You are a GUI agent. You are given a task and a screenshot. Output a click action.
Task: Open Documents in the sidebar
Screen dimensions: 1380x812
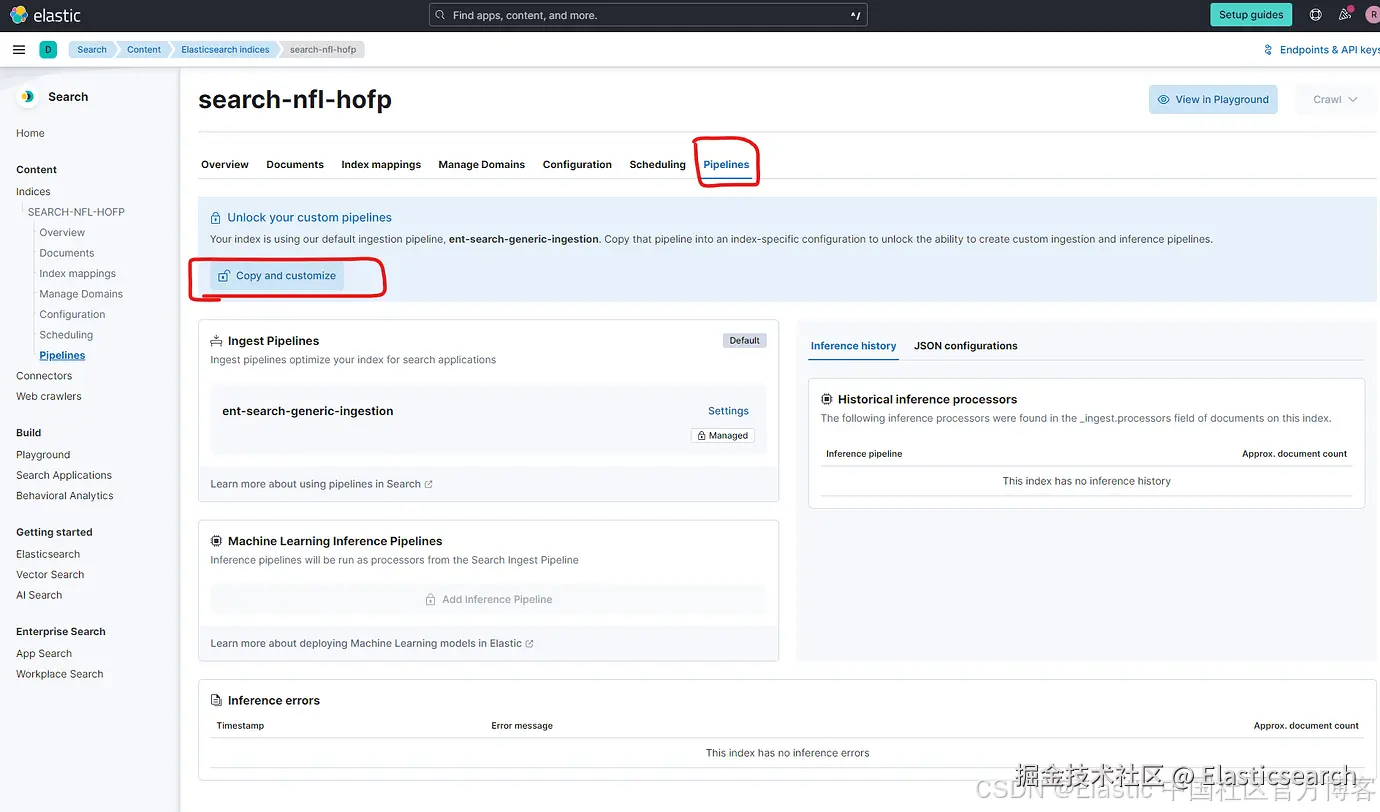point(67,253)
